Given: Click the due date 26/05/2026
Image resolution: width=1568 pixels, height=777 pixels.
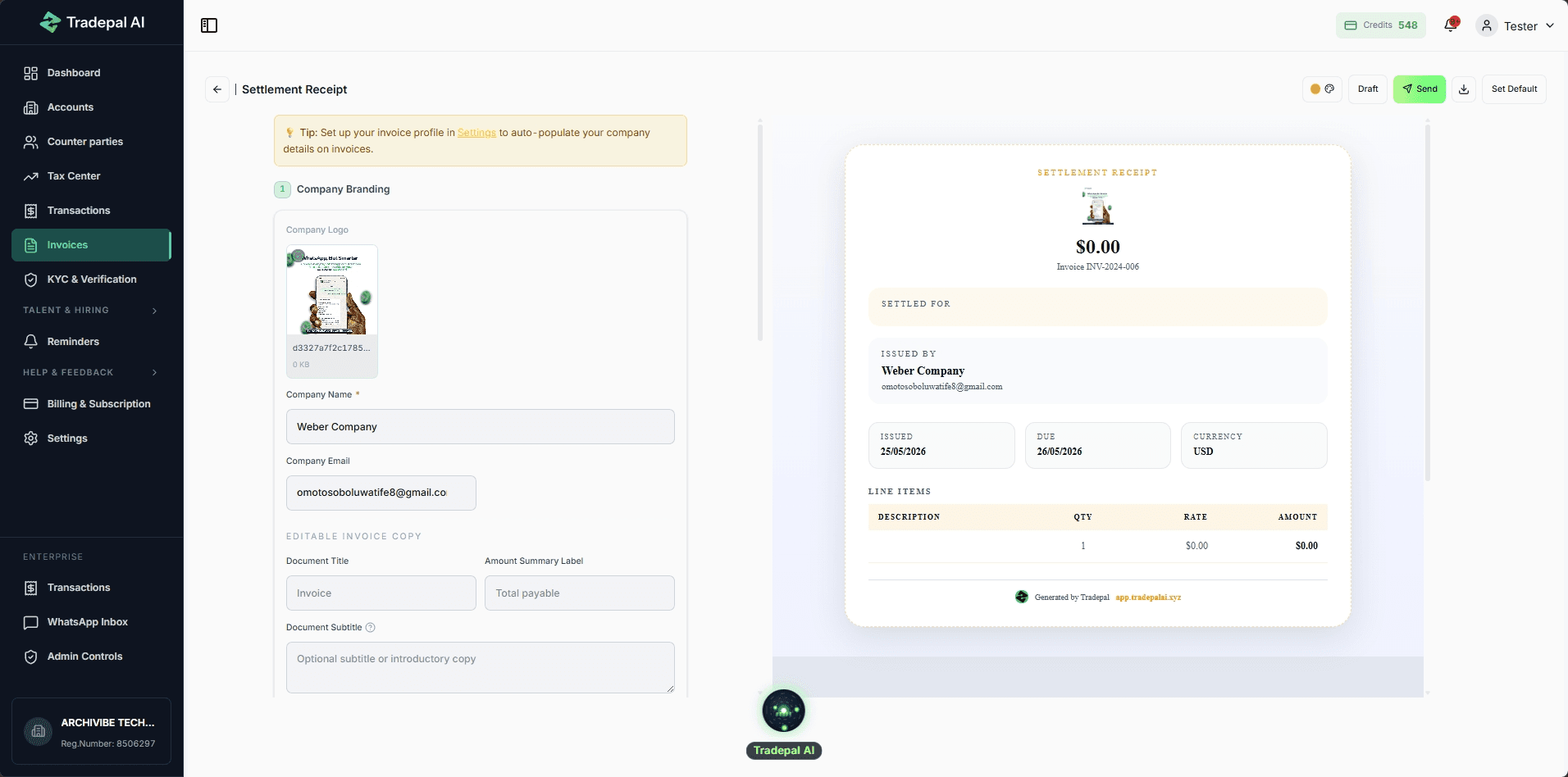Looking at the screenshot, I should tap(1059, 452).
